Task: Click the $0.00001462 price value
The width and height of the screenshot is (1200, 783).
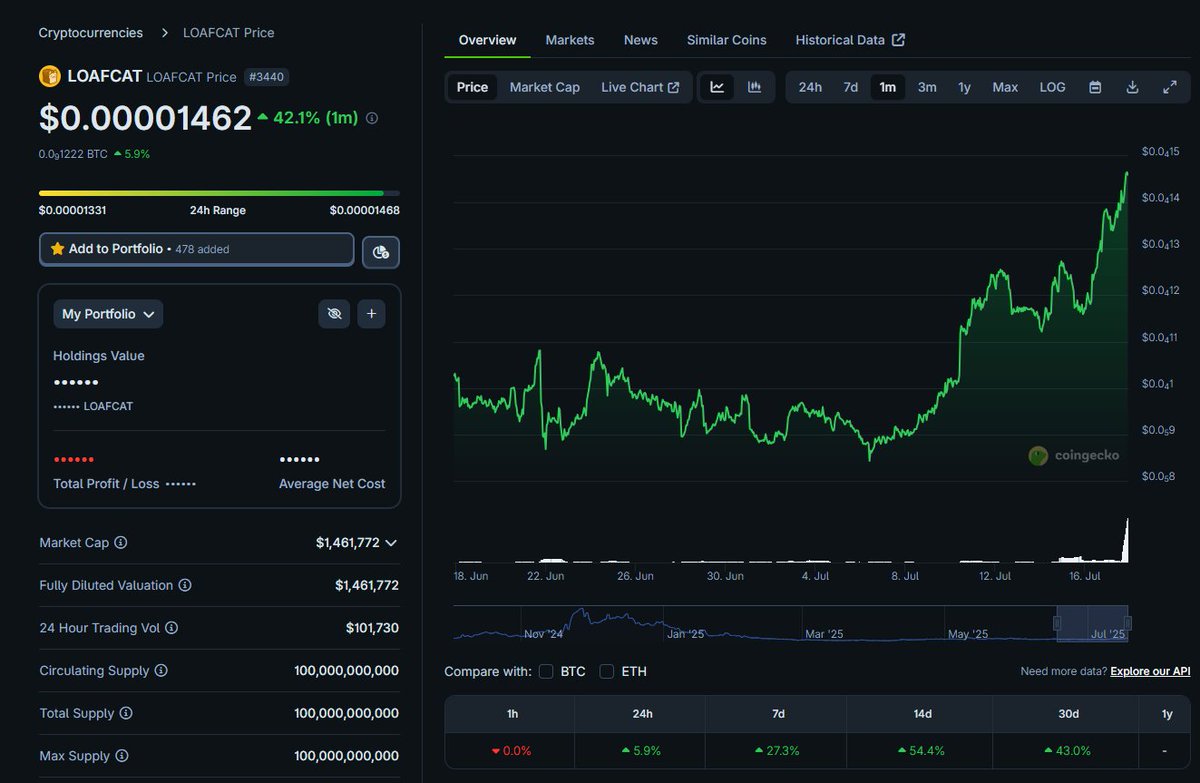Action: (x=145, y=118)
